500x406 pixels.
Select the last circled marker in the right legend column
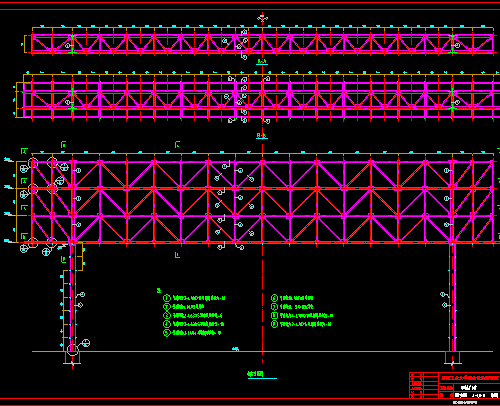[274, 324]
